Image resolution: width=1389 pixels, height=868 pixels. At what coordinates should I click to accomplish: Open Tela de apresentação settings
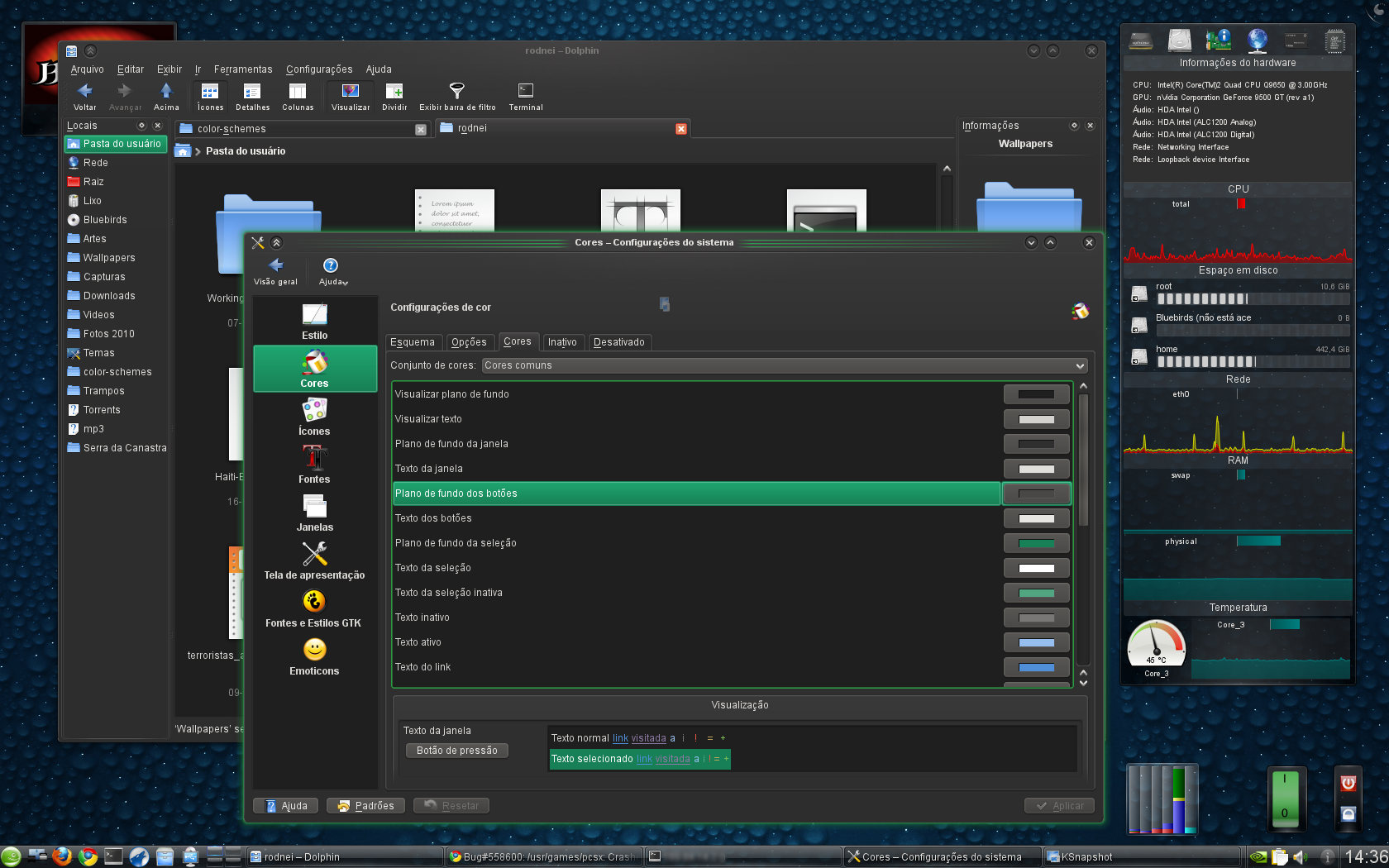pyautogui.click(x=314, y=560)
